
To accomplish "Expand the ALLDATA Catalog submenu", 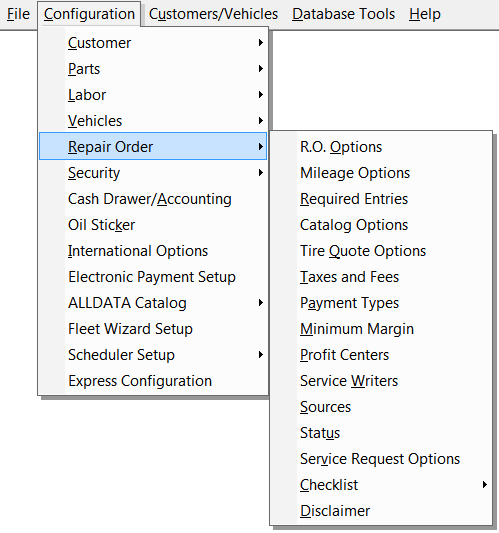I will click(x=153, y=303).
